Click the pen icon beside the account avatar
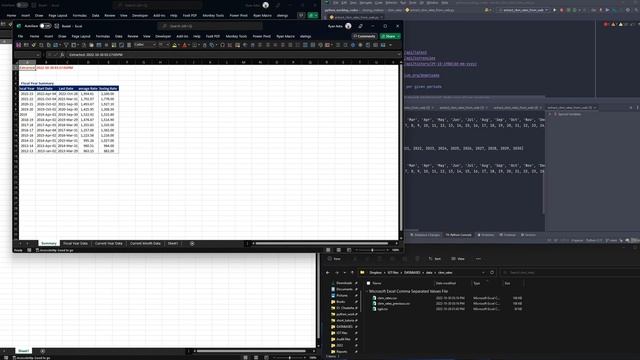 coord(360,26)
